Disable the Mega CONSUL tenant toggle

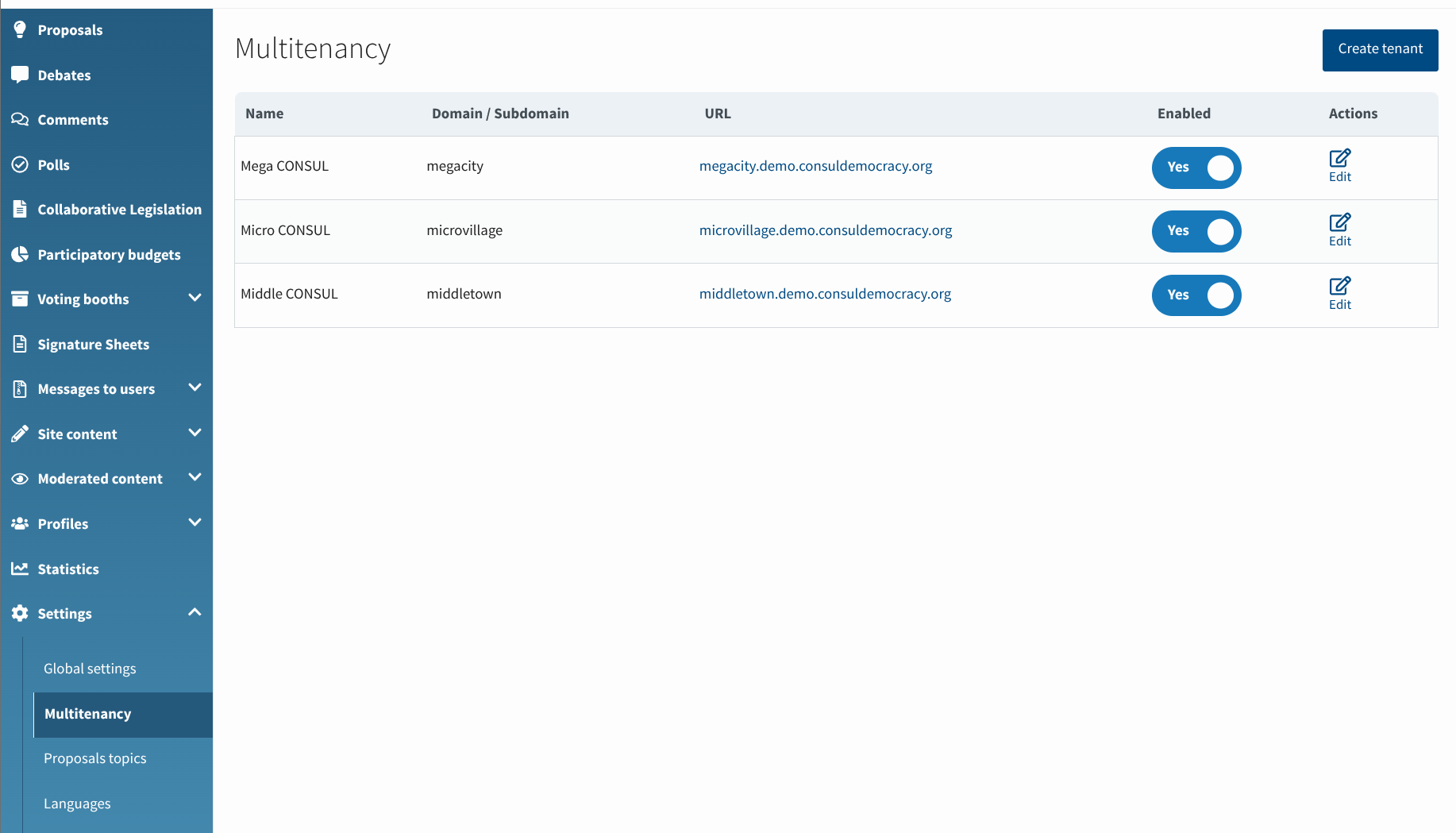pyautogui.click(x=1196, y=168)
